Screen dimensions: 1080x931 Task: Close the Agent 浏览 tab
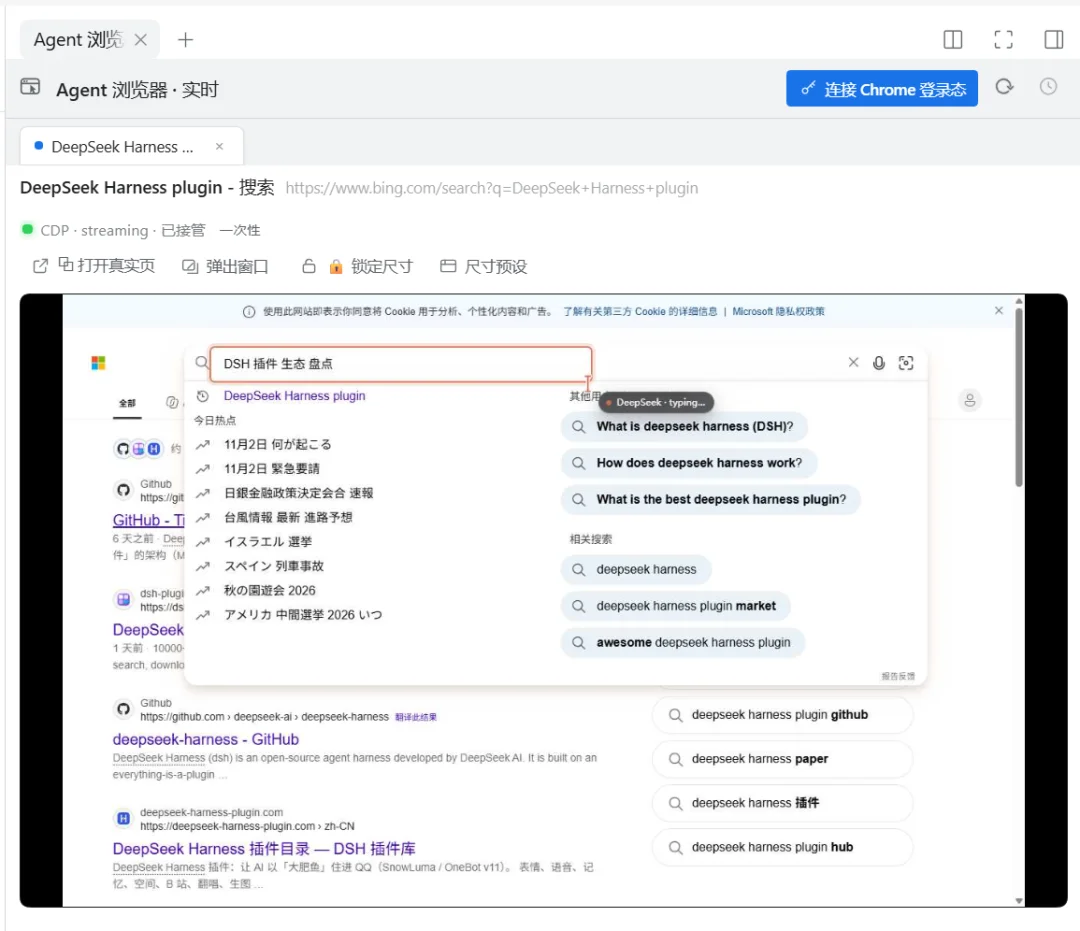pyautogui.click(x=141, y=40)
